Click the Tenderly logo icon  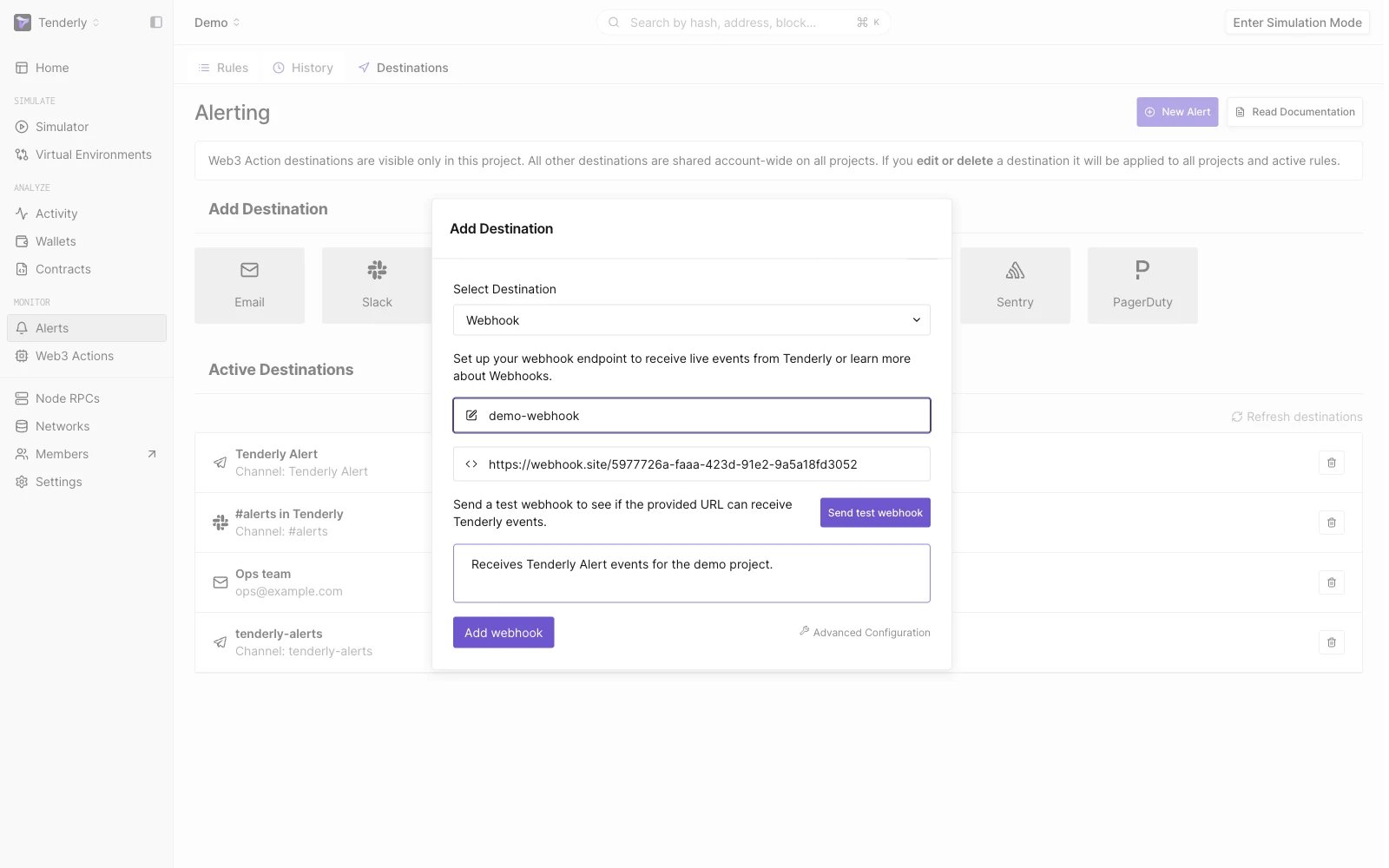point(23,23)
